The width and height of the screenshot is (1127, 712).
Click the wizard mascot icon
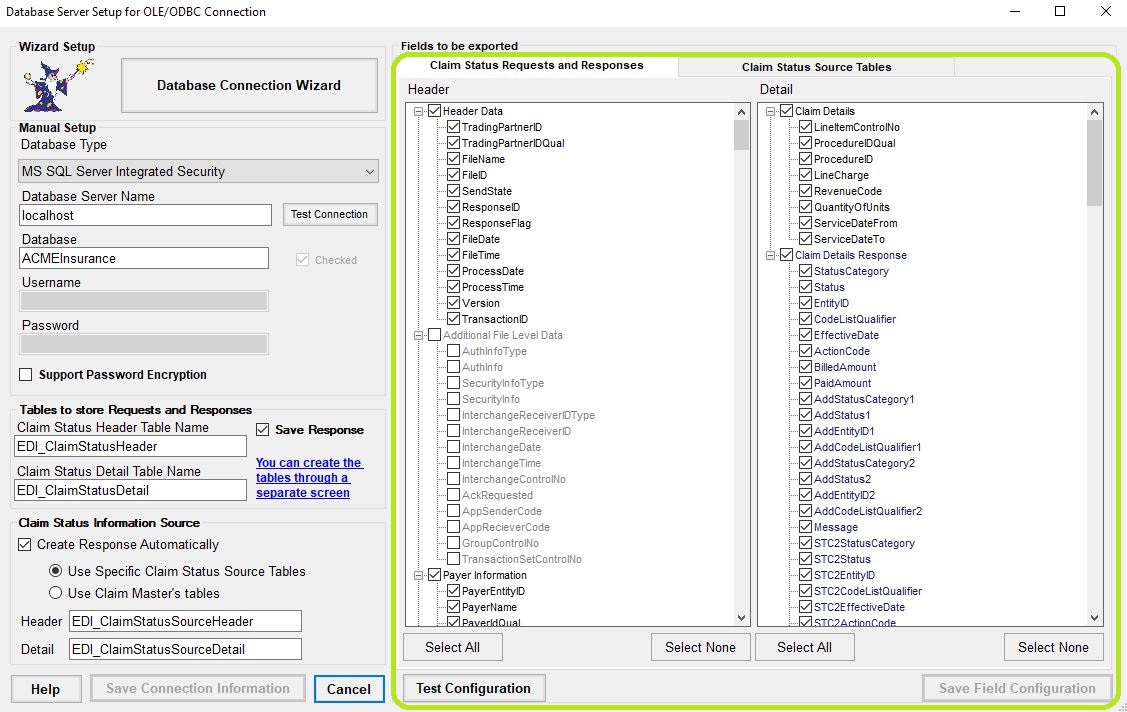[58, 85]
